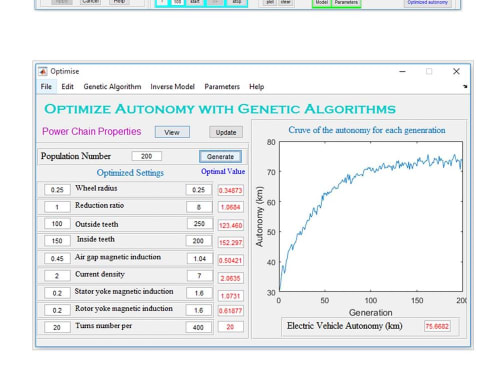The height and width of the screenshot is (375, 500).
Task: Click the autonomy curve plot area
Action: click(x=371, y=217)
